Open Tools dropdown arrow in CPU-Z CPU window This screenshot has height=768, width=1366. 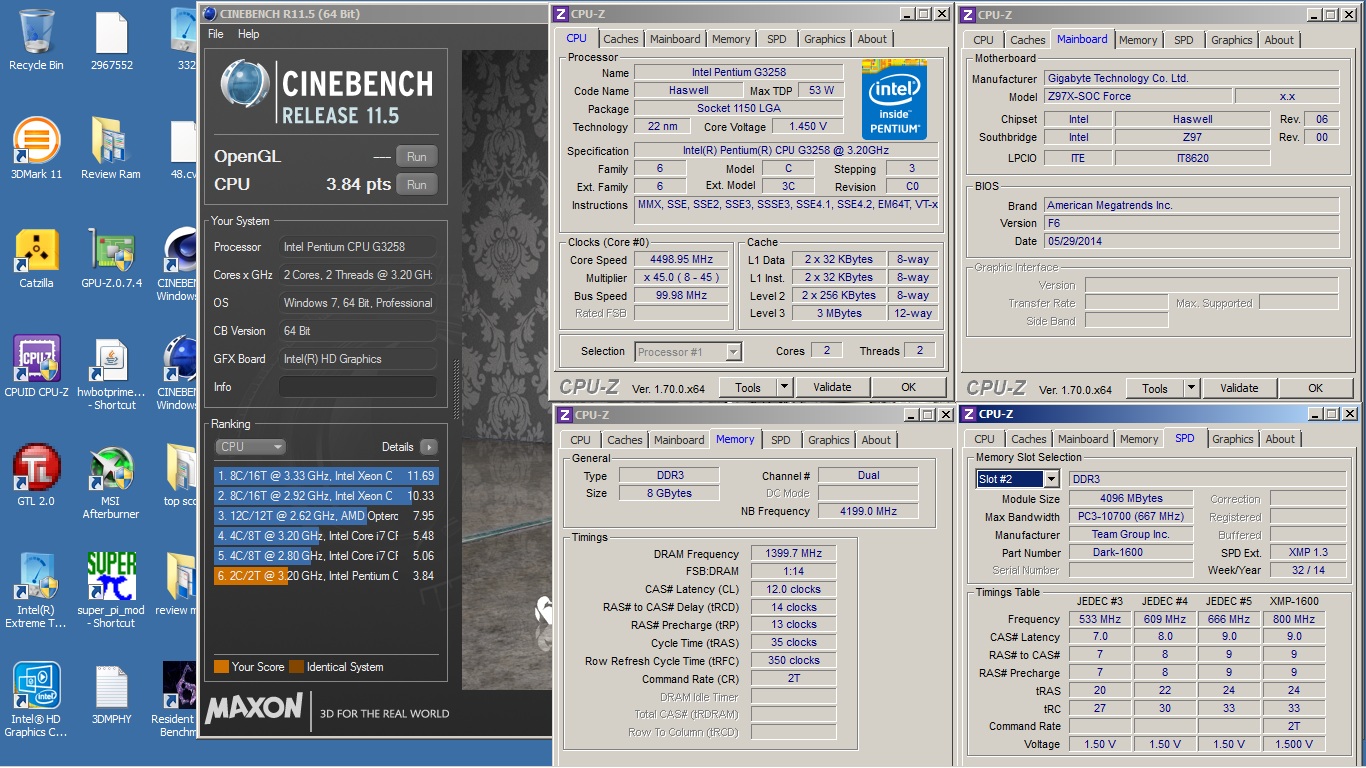tap(784, 387)
